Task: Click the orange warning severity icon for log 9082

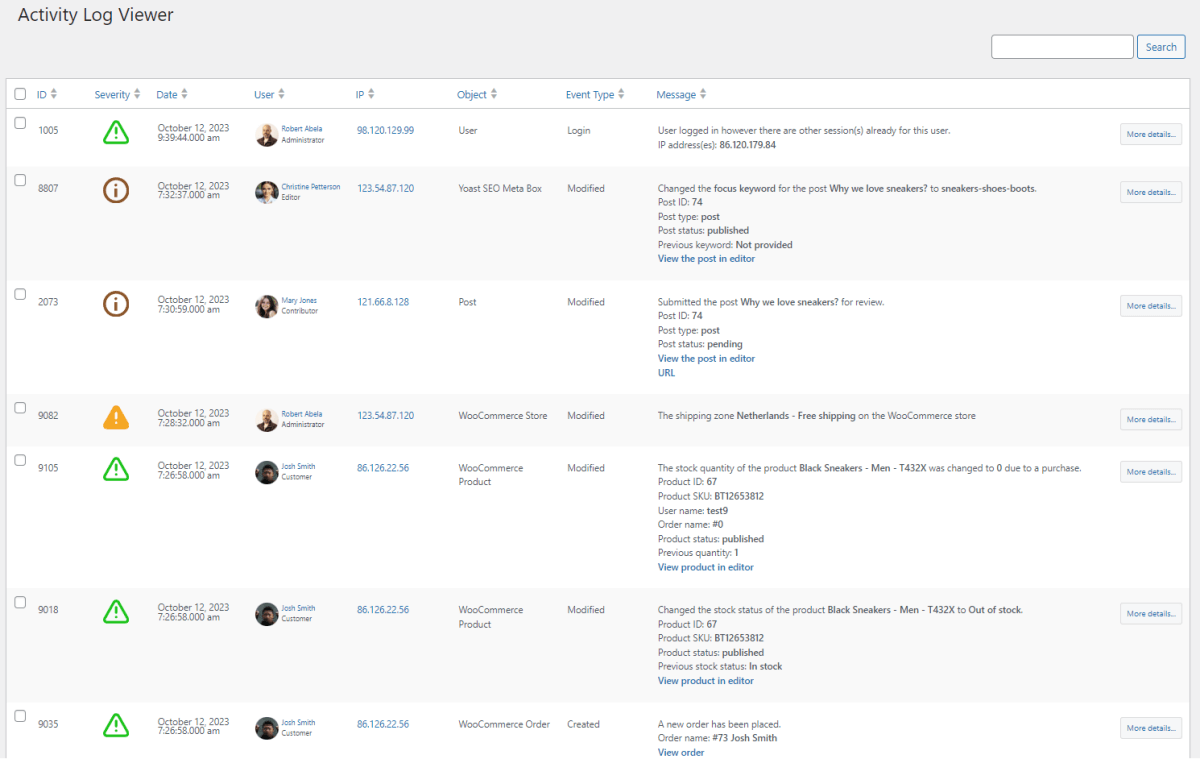Action: coord(116,418)
